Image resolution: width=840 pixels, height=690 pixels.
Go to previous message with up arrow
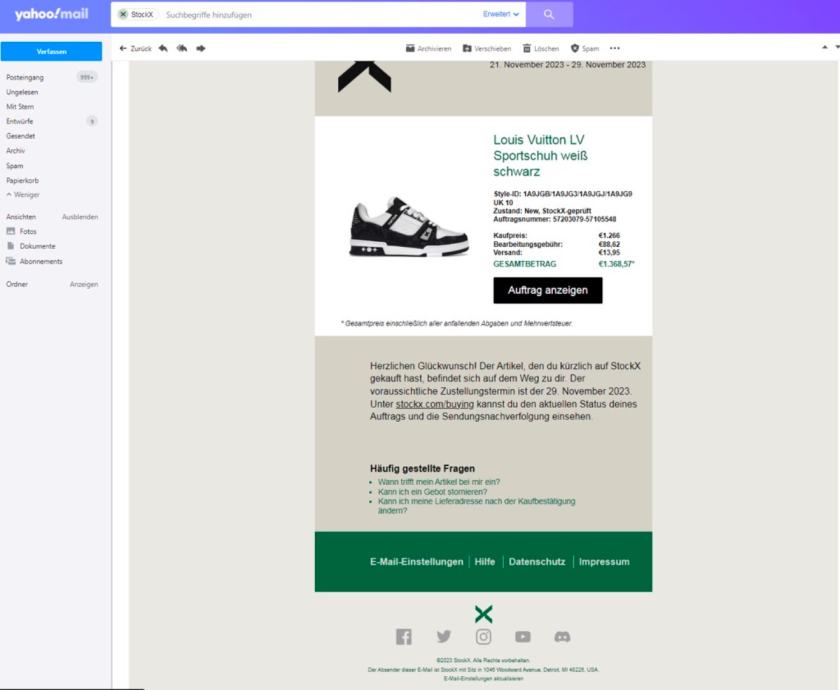coord(824,48)
